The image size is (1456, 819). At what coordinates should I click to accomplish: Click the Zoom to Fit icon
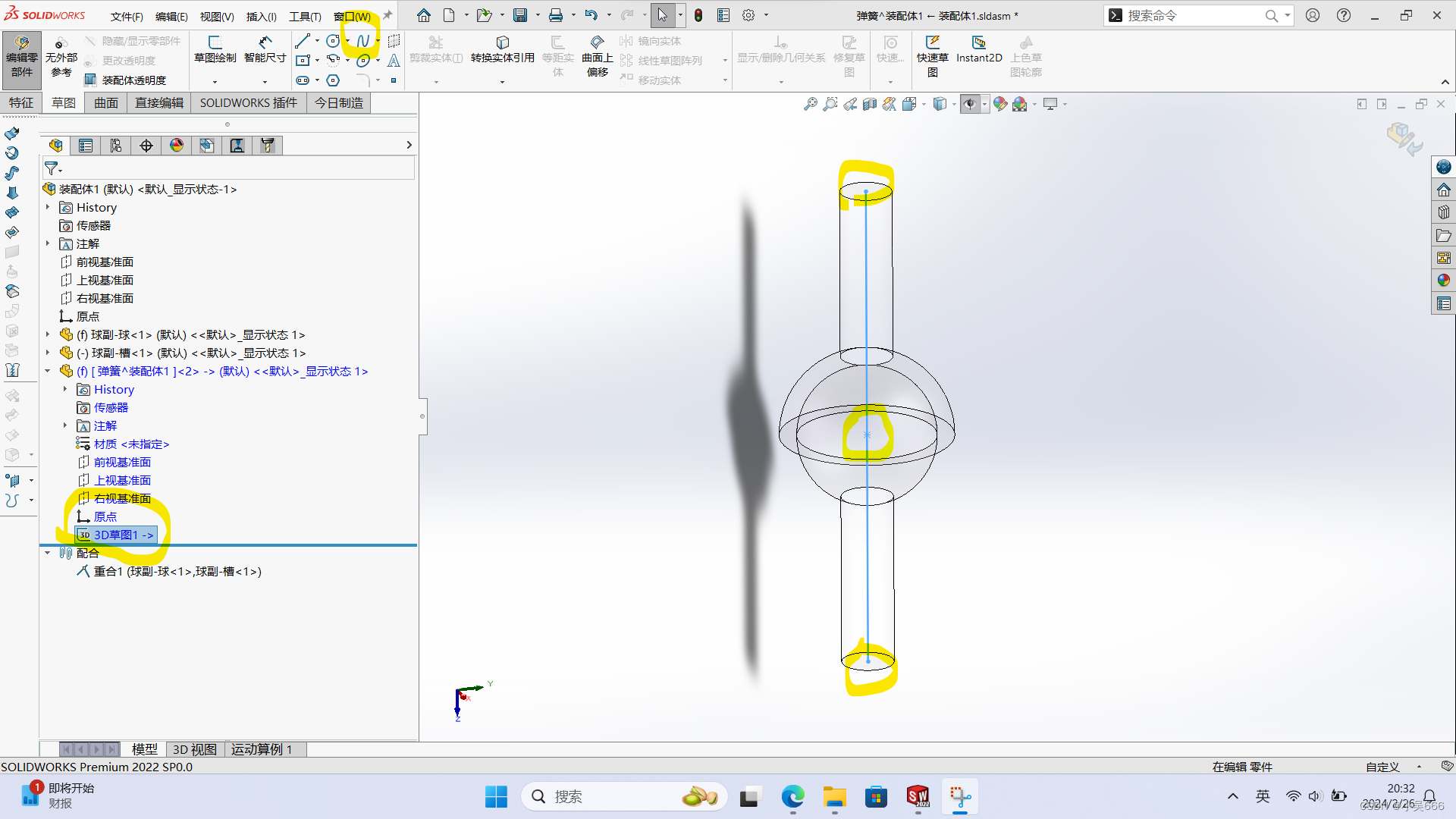(x=811, y=104)
